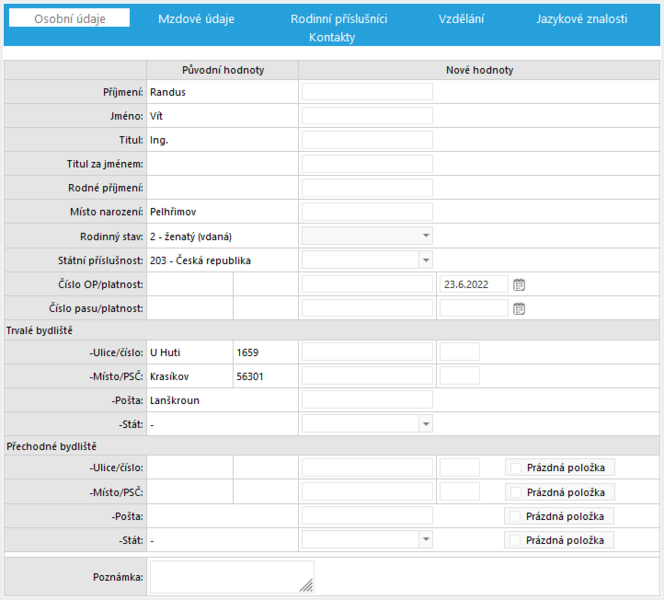Open the Jazykové znalosti tab
This screenshot has width=664, height=600.
[x=581, y=19]
